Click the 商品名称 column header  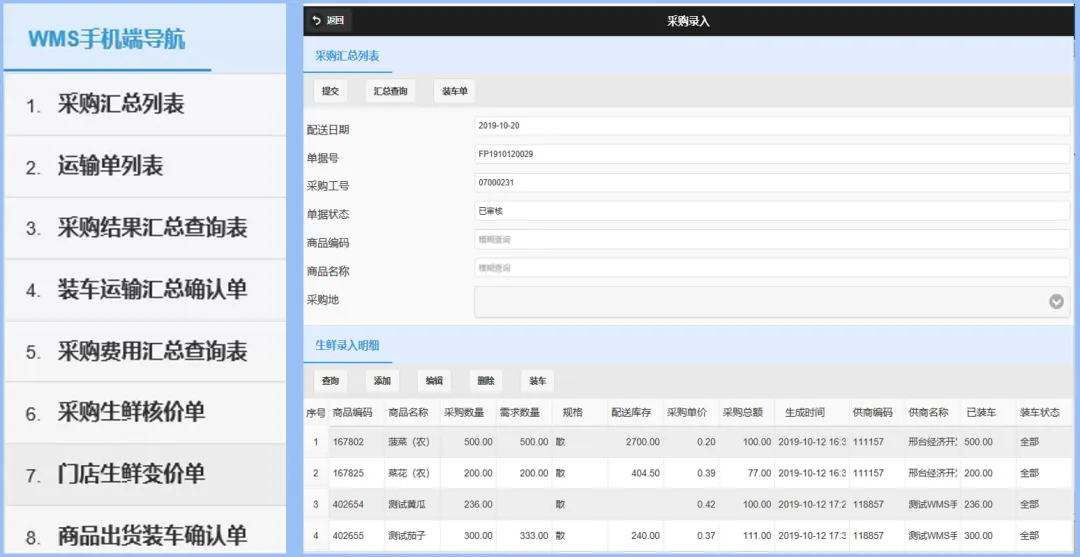(408, 412)
